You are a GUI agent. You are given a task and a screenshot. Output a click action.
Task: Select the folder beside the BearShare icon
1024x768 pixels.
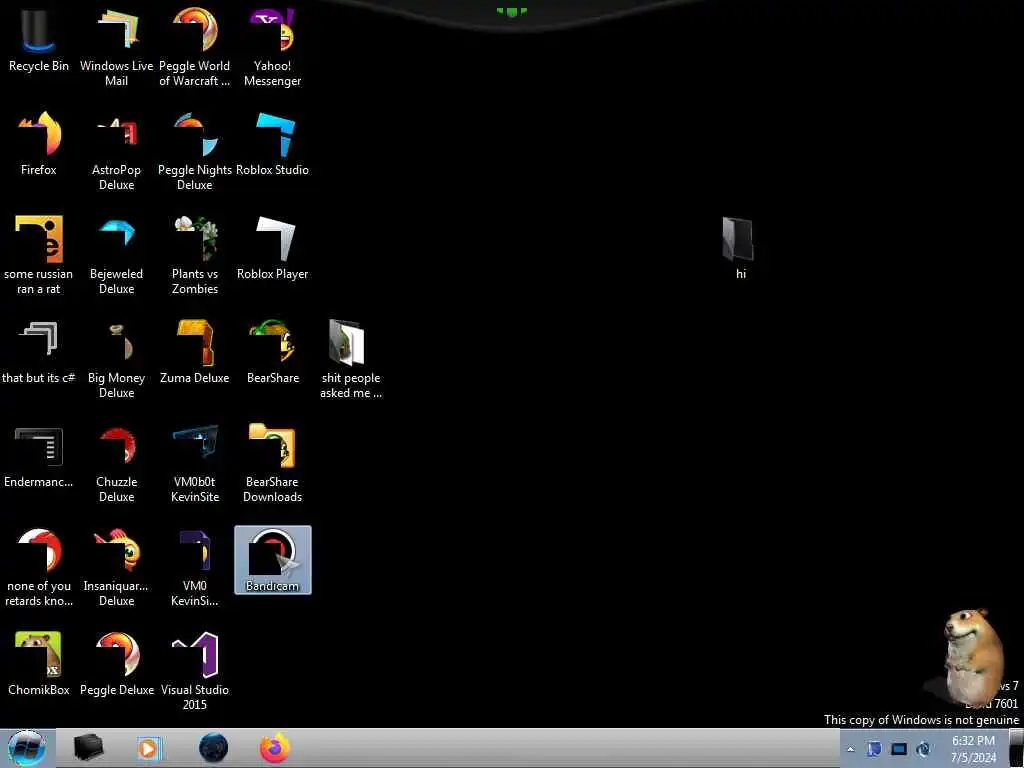[351, 359]
